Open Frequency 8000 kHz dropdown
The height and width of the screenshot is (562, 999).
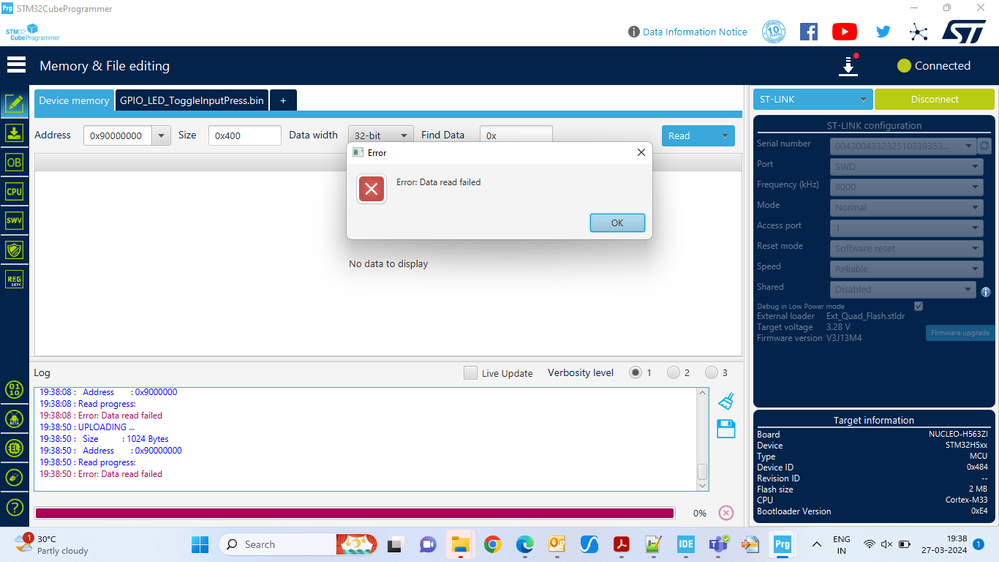point(906,187)
